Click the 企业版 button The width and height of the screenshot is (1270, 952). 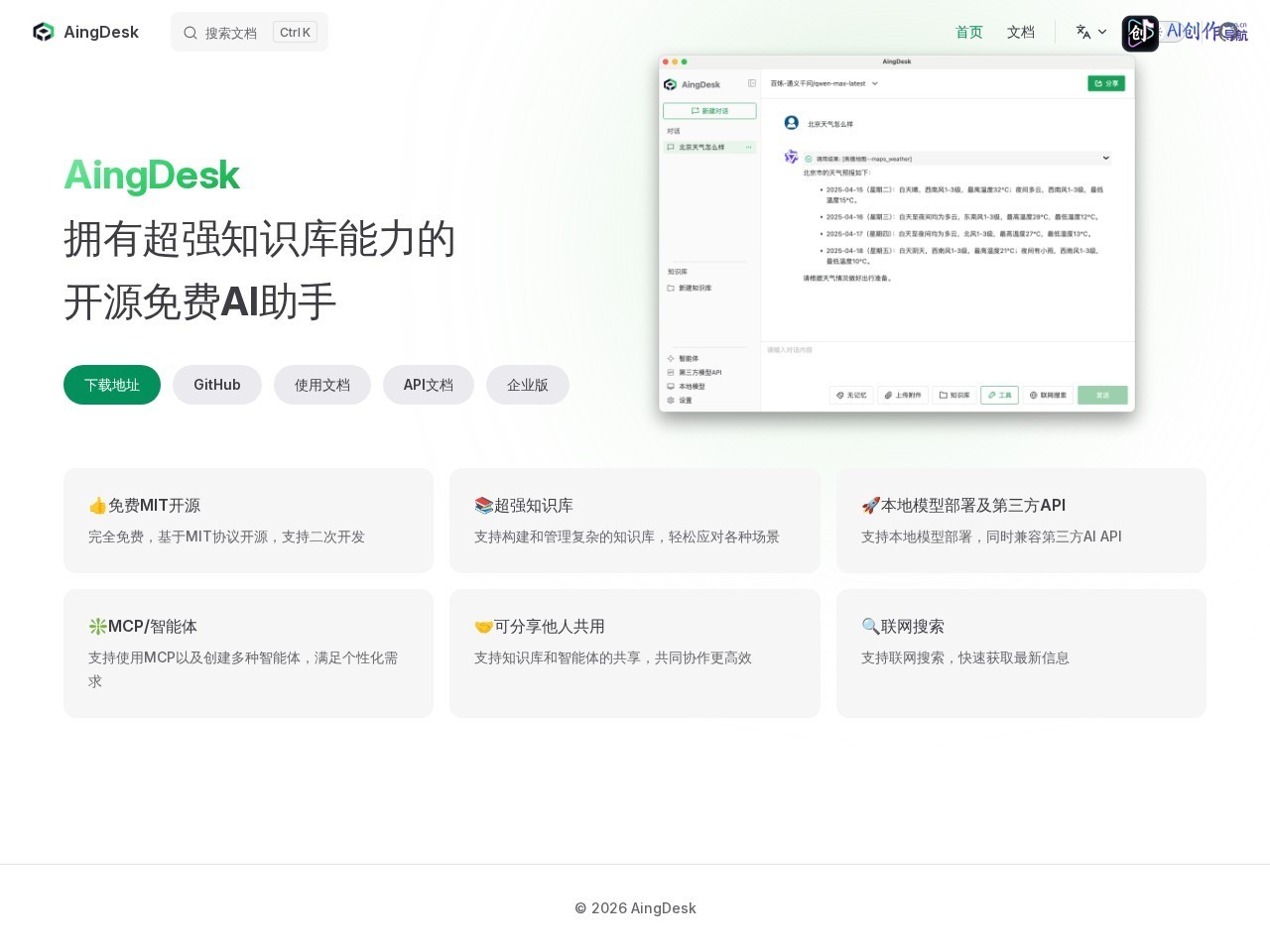[x=528, y=385]
